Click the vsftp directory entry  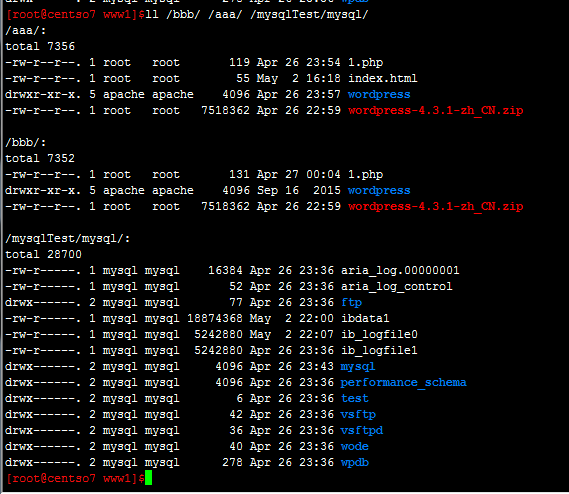(358, 415)
